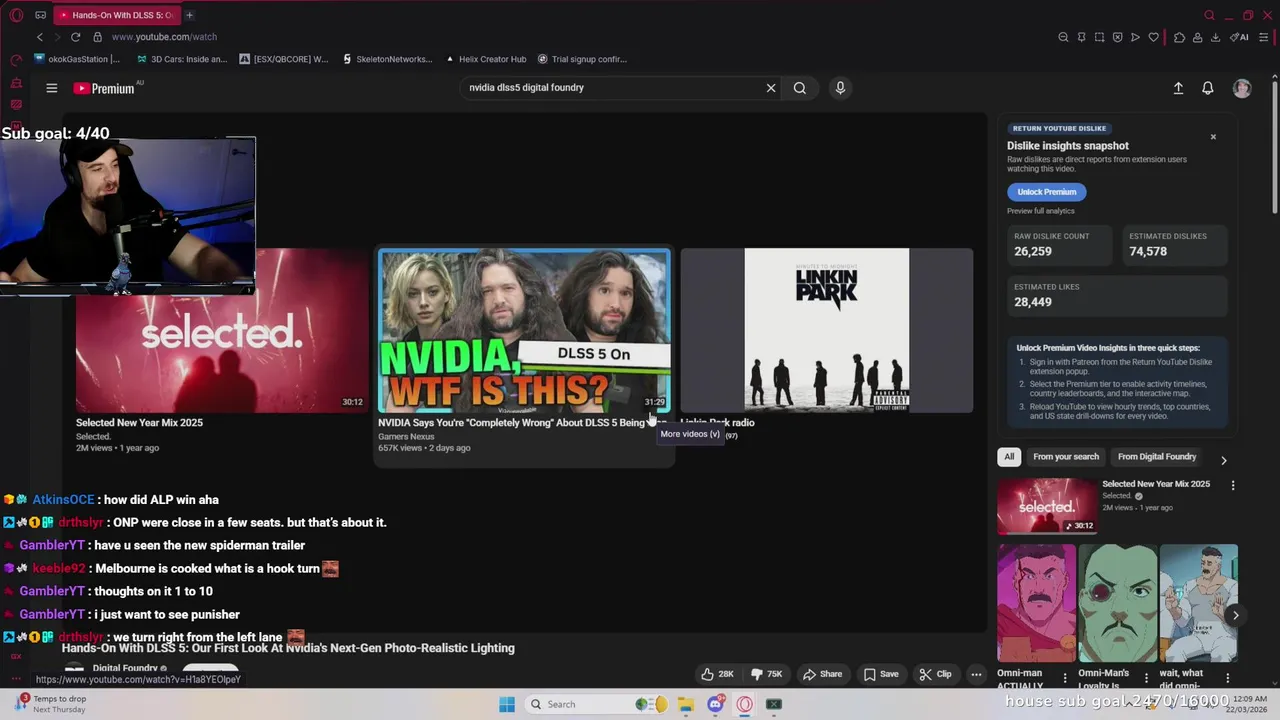This screenshot has height=720, width=1280.
Task: Open Trial signup confir... bookmark
Action: click(583, 59)
